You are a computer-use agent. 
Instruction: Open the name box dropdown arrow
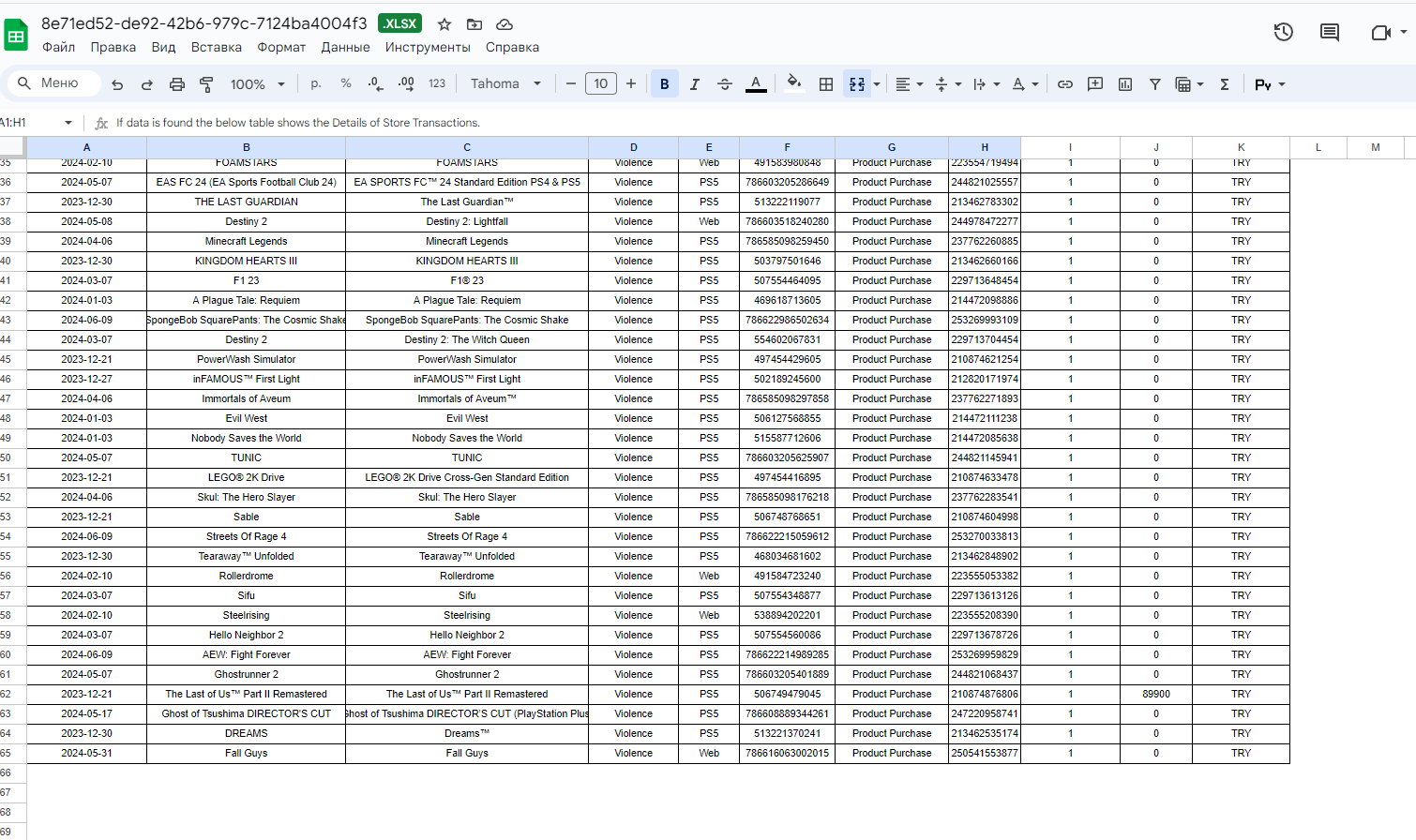68,123
